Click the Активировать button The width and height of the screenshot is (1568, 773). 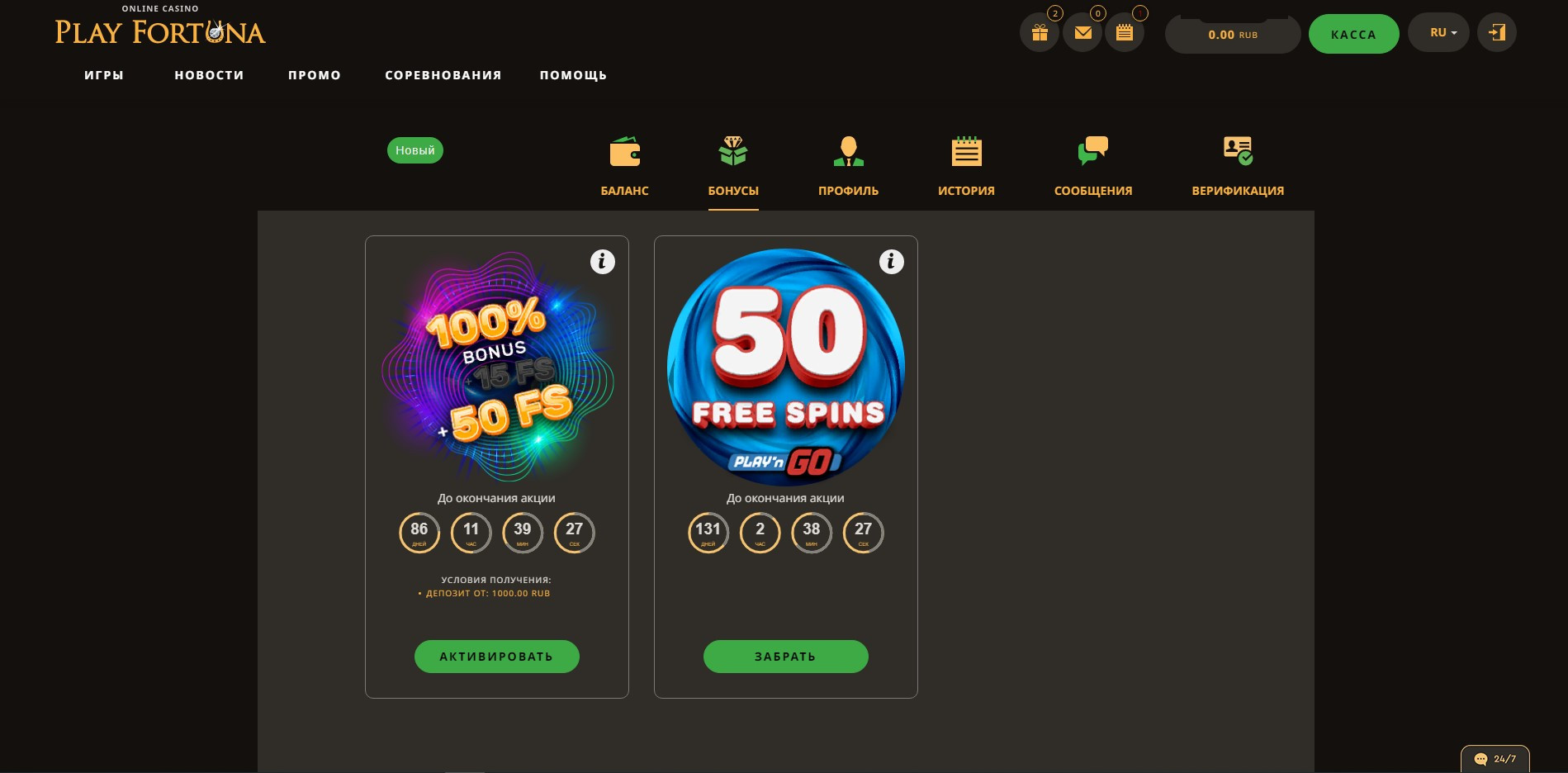(x=497, y=657)
